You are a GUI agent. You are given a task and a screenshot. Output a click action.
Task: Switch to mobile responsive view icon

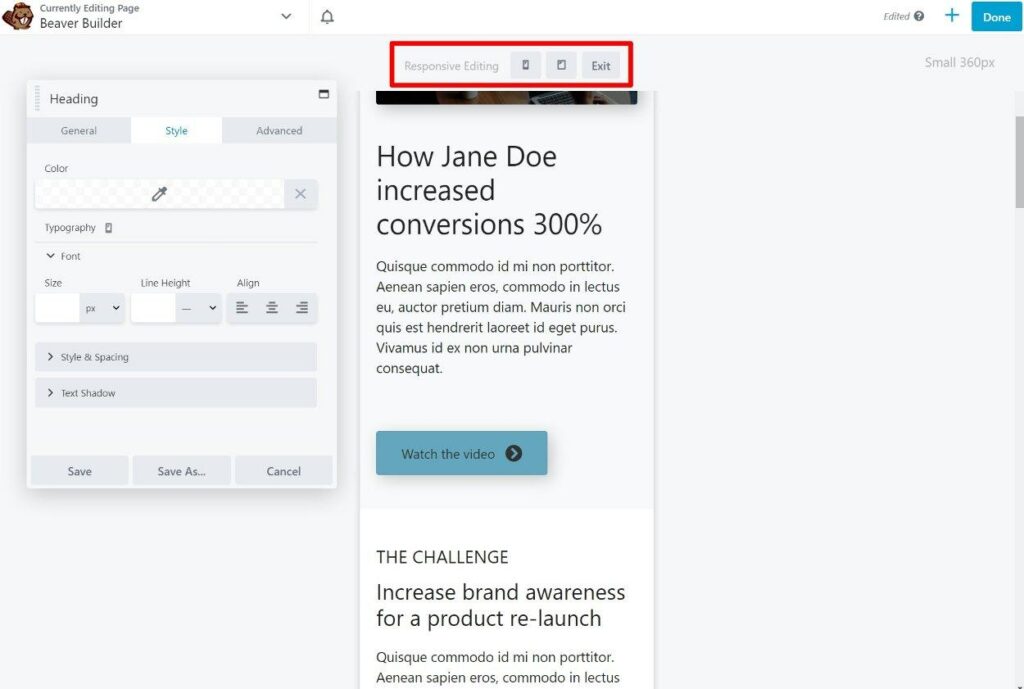pyautogui.click(x=525, y=65)
